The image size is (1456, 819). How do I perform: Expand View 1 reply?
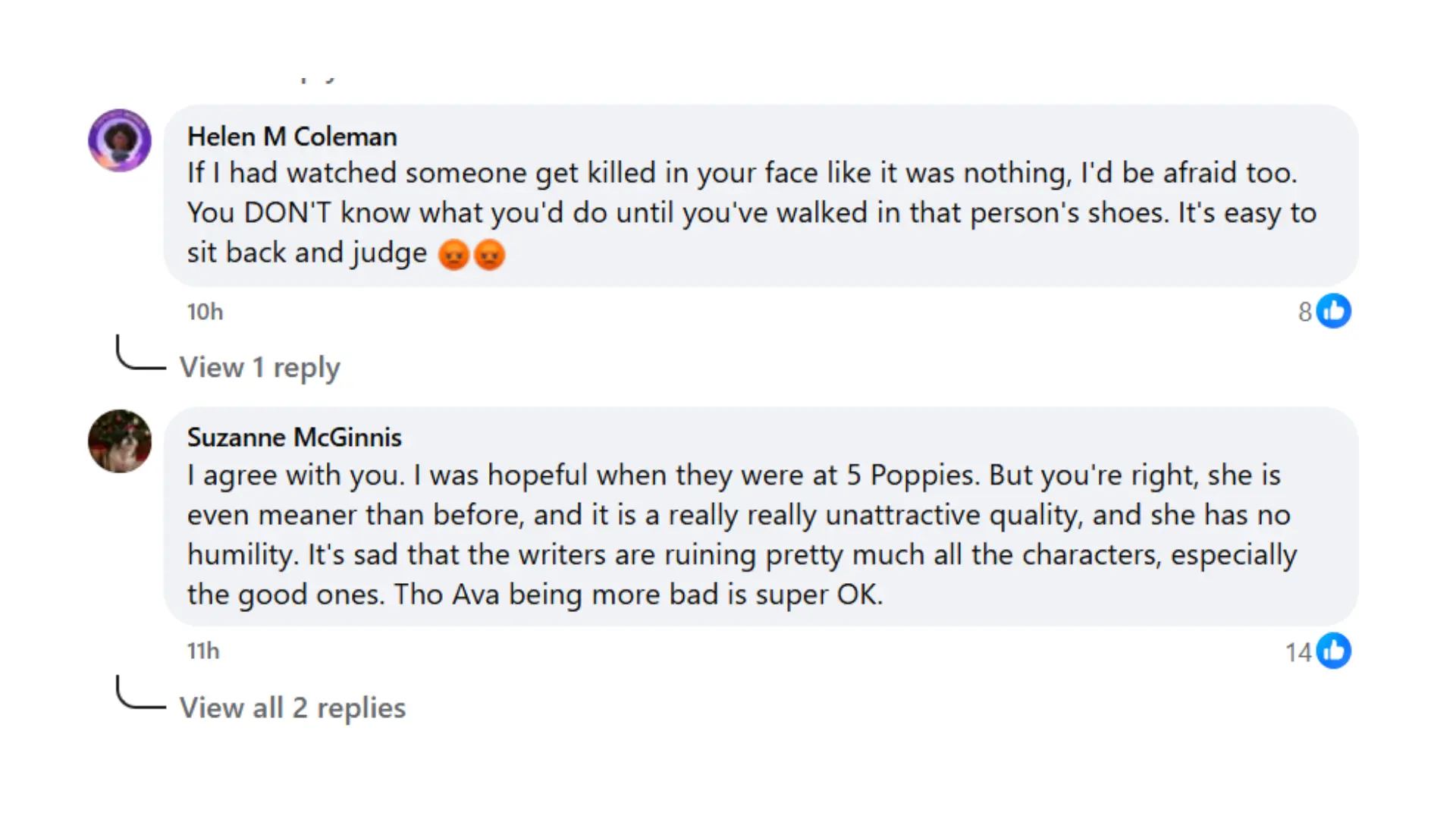pyautogui.click(x=259, y=367)
